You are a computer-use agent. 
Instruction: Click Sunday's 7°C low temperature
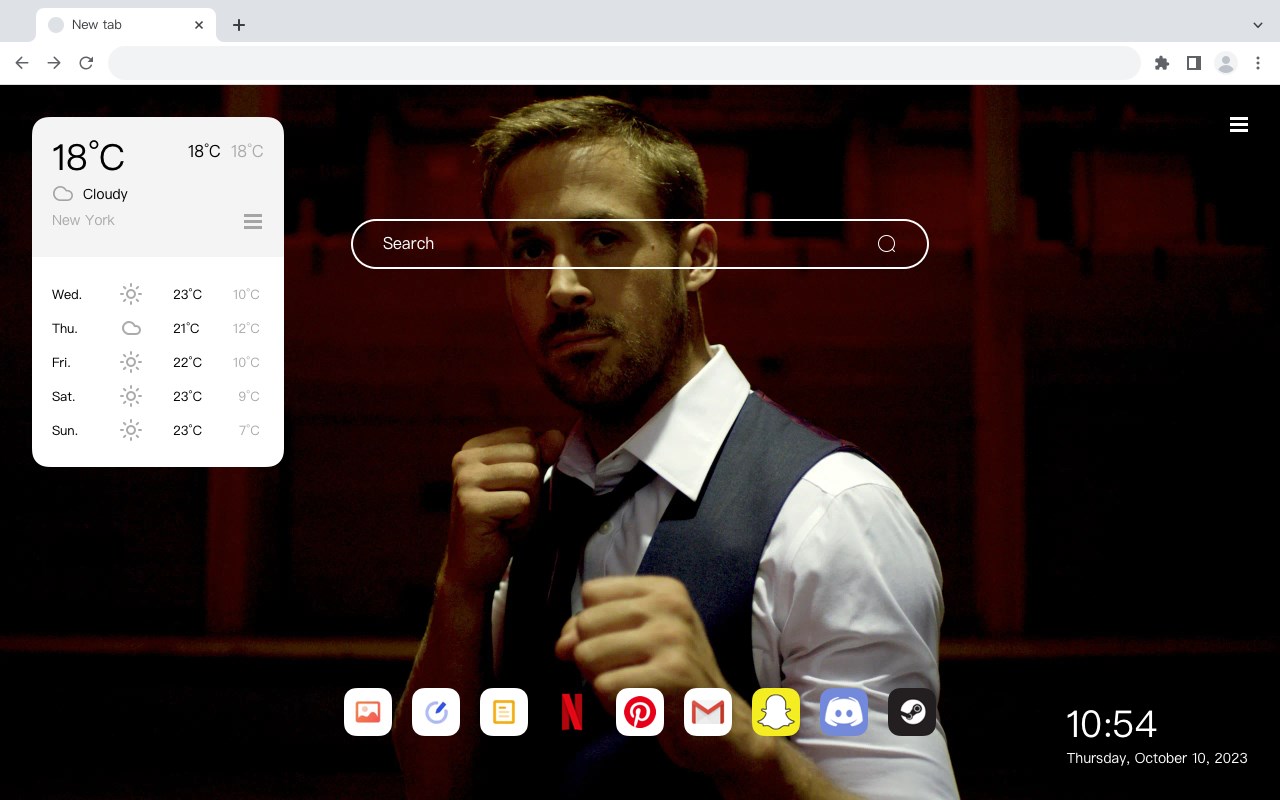249,431
